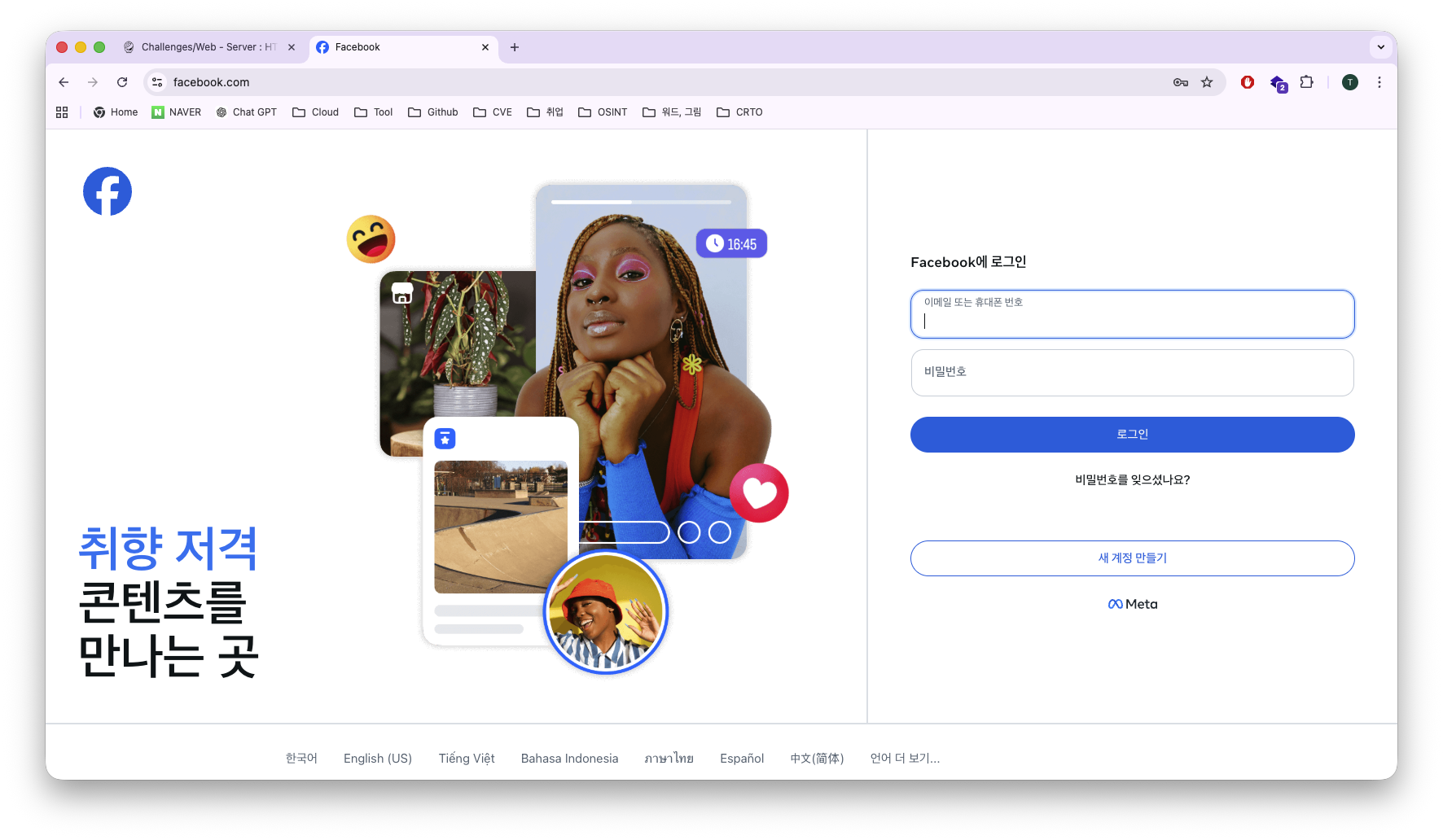
Task: Open the Chrome three-dot menu
Action: point(1379,82)
